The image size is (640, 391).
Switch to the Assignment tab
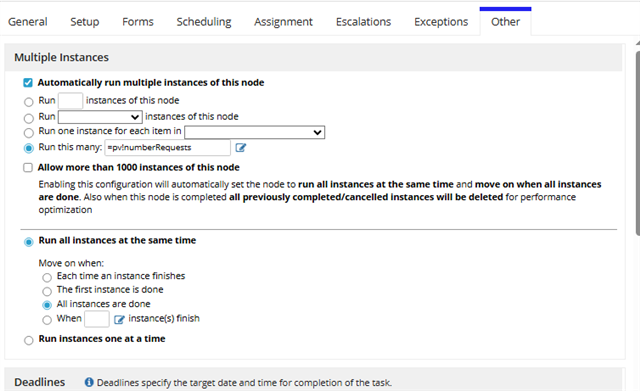click(x=283, y=22)
